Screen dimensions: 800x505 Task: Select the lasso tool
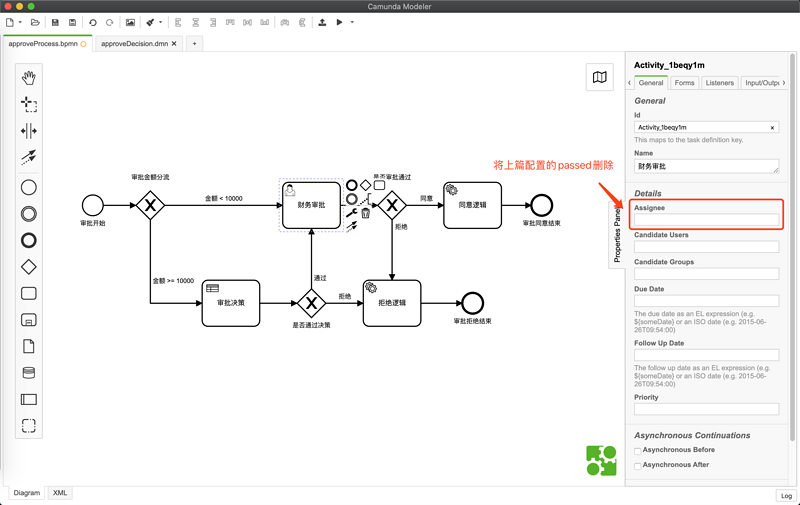29,105
